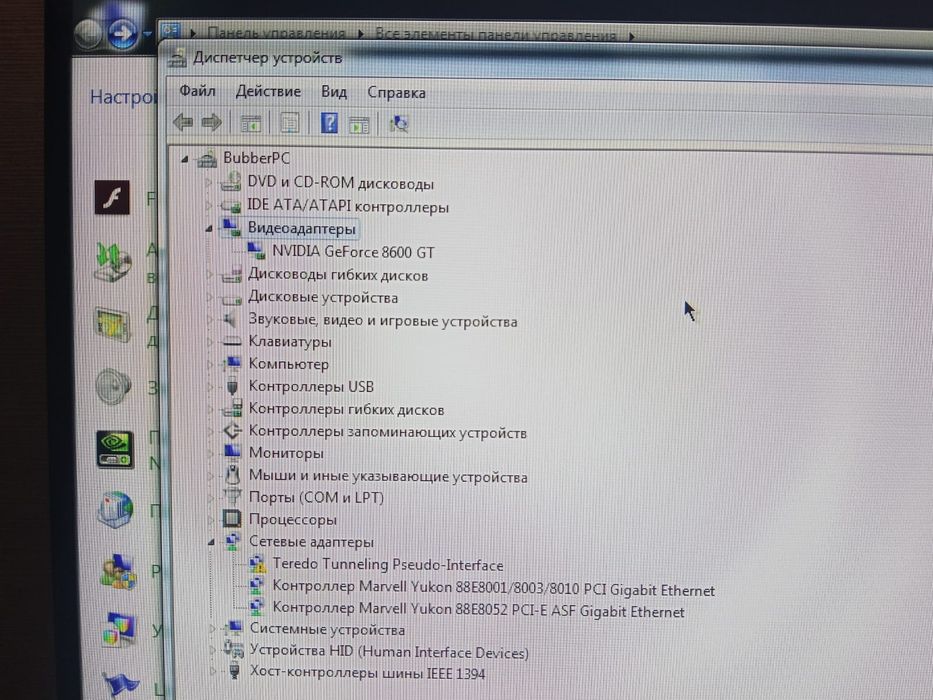This screenshot has height=700, width=933.
Task: Click Scan for hardware changes toolbar icon
Action: pos(398,124)
